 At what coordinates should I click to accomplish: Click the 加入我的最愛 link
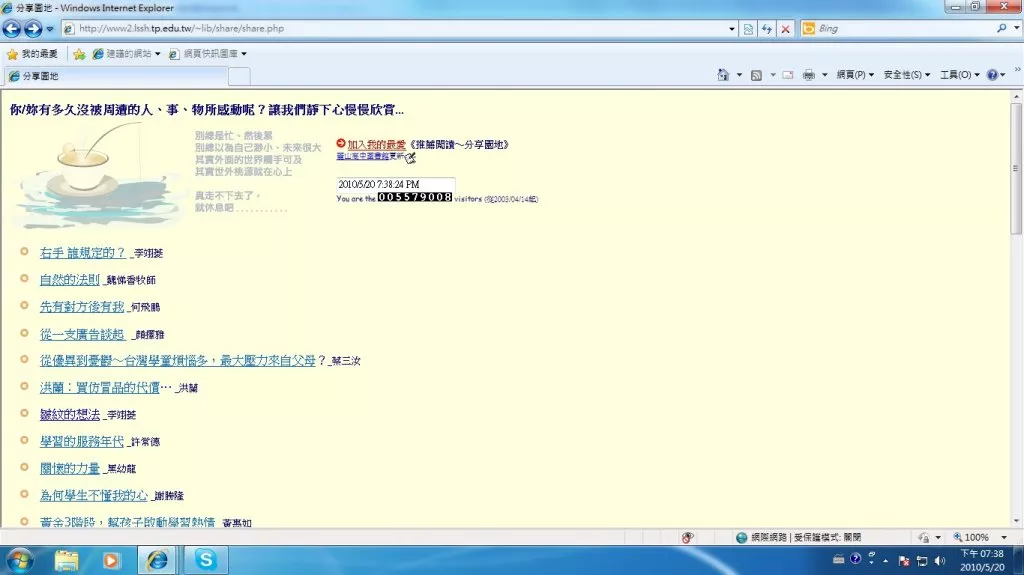tap(376, 144)
